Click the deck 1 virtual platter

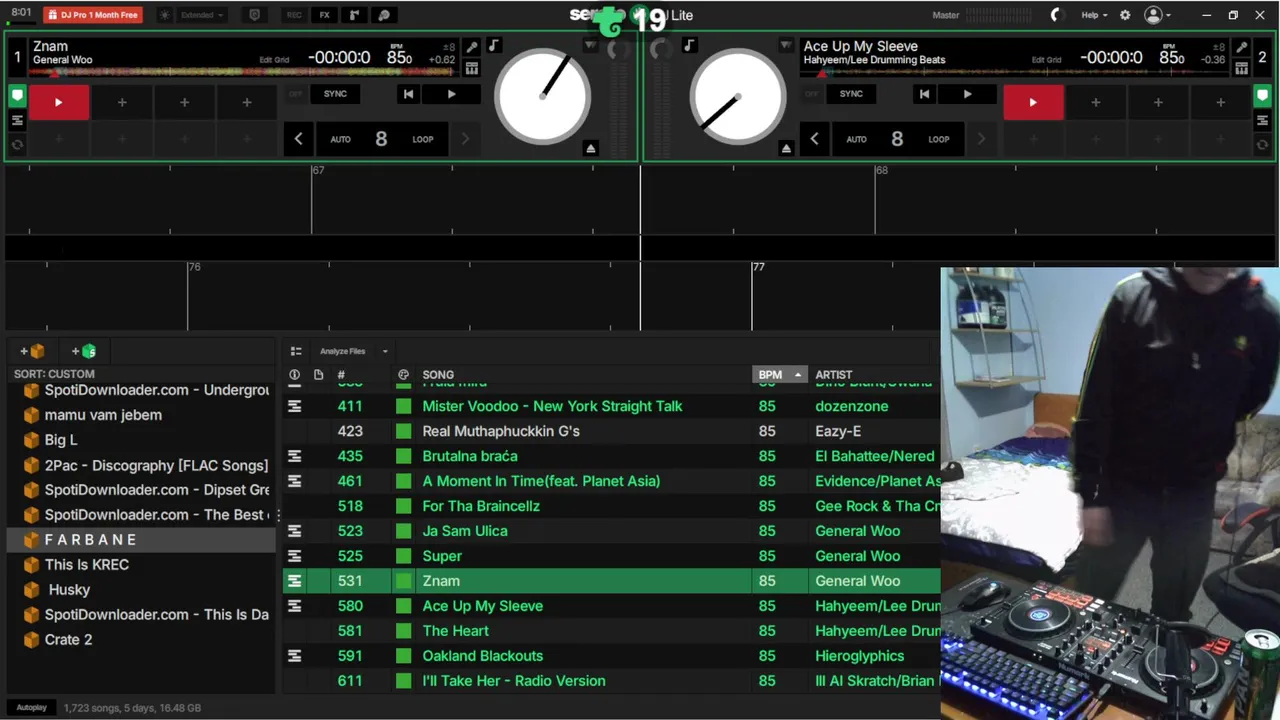(542, 97)
